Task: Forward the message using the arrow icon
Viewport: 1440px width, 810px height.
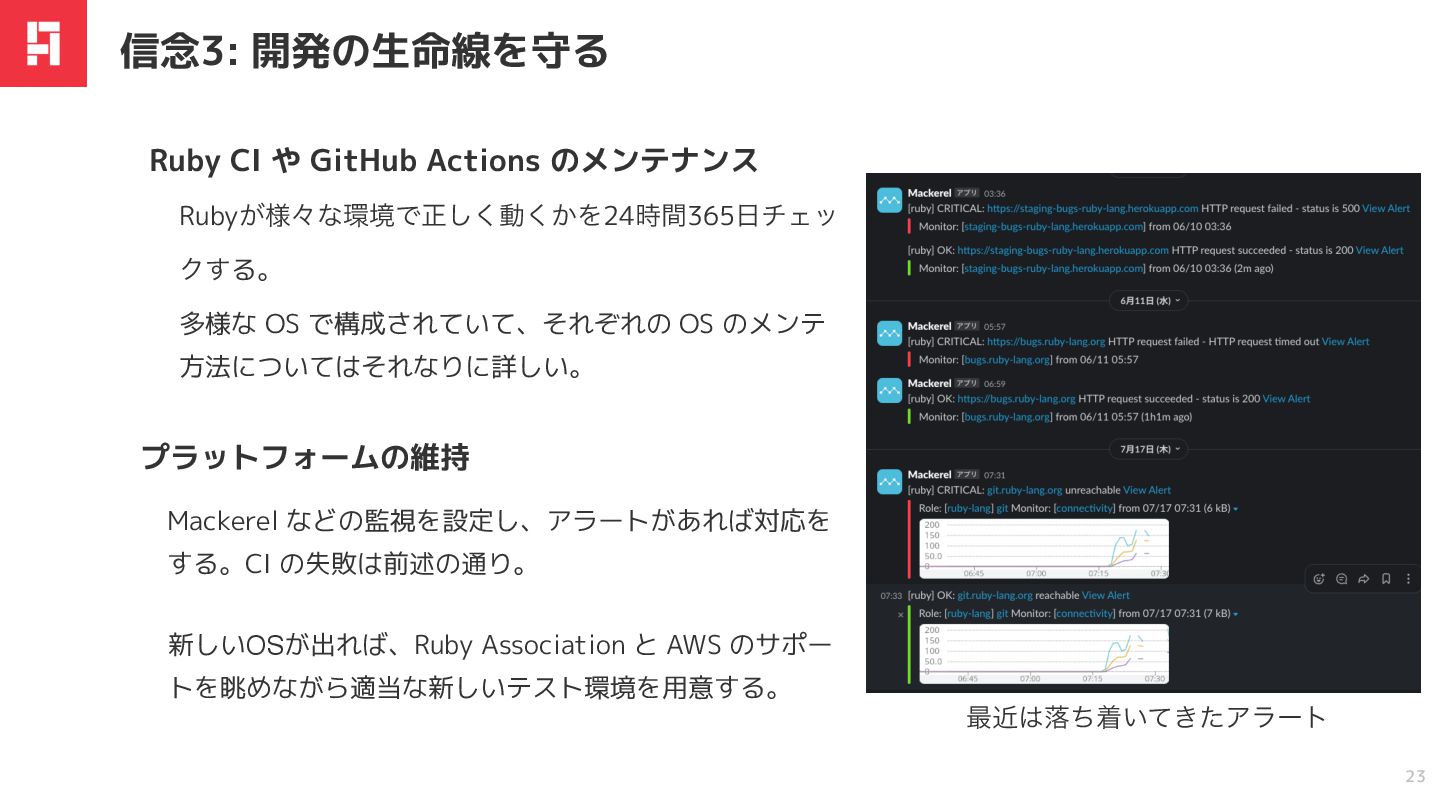Action: click(x=1363, y=578)
